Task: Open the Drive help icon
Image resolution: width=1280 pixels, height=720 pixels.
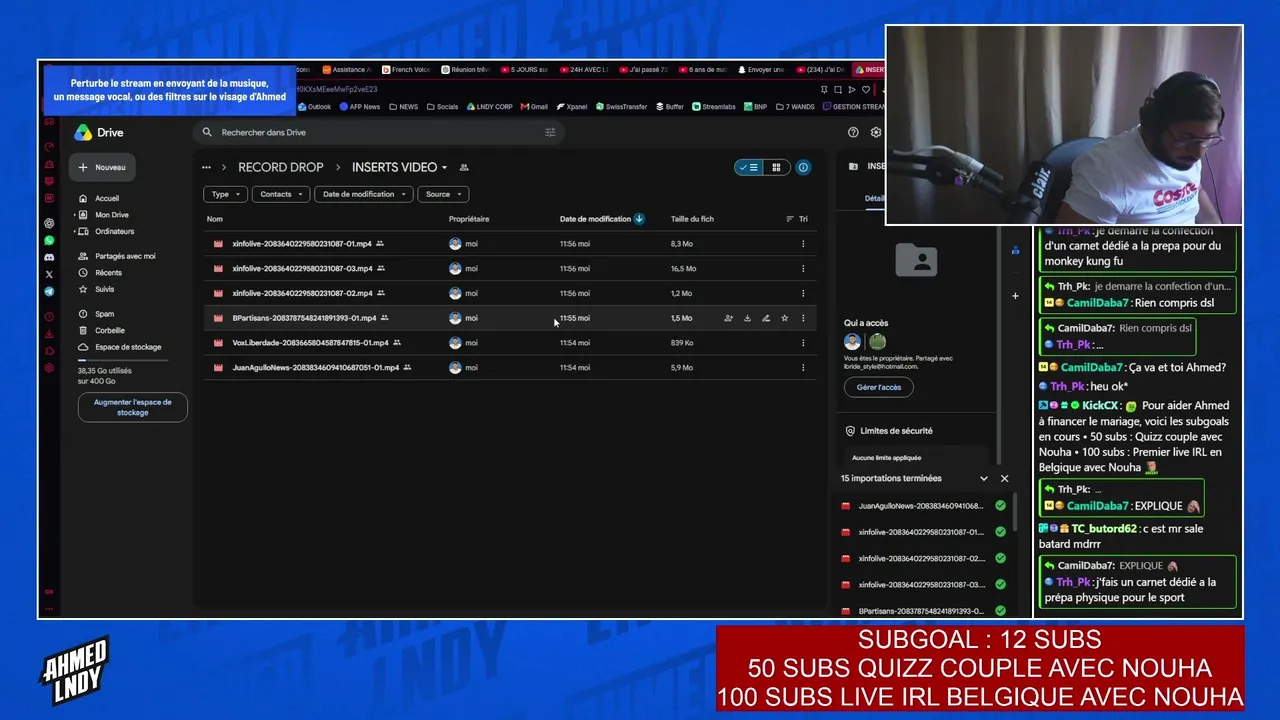Action: (x=853, y=132)
